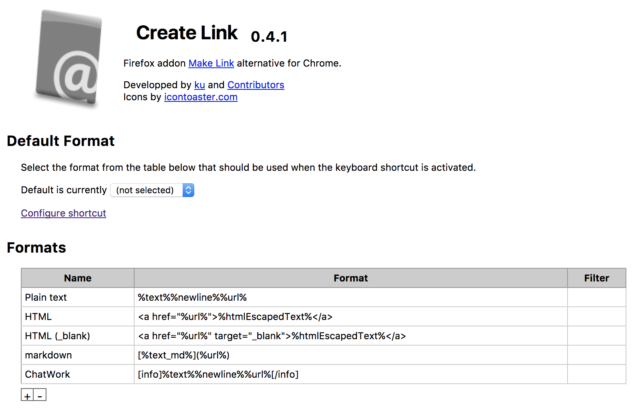Click the Filter column header
Screen dimensions: 640x413
click(596, 278)
